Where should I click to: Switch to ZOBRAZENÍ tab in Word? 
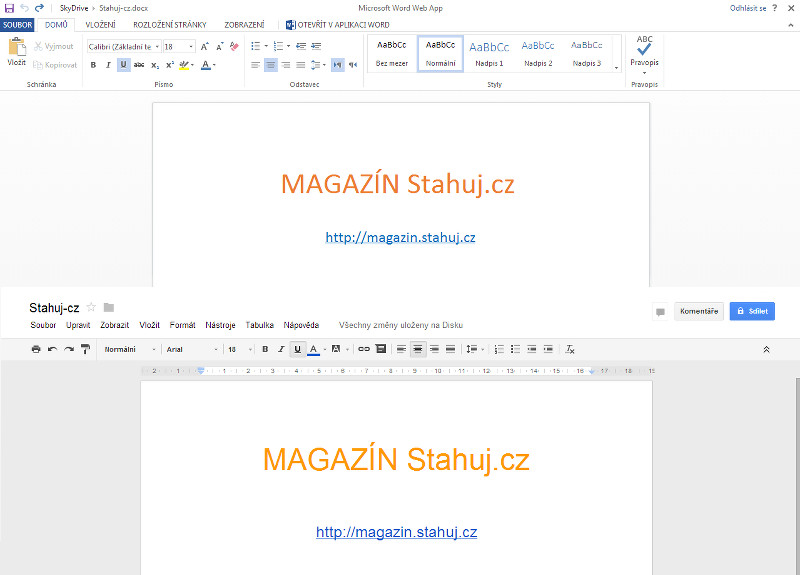pyautogui.click(x=244, y=25)
